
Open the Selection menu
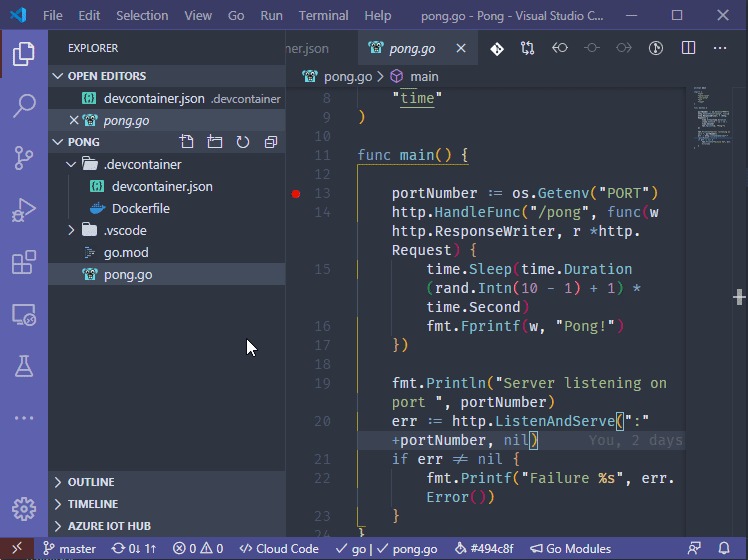(142, 15)
